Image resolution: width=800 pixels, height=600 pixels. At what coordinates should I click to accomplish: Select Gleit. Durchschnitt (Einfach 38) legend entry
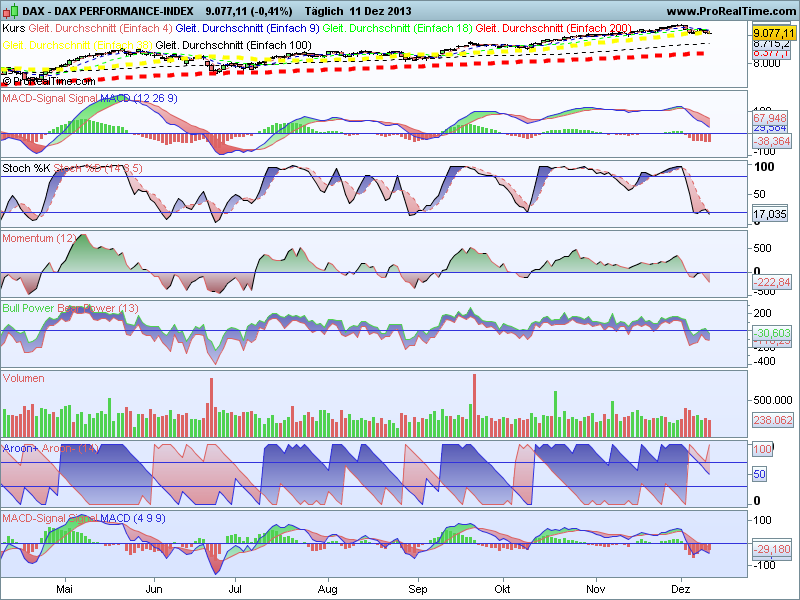pos(77,45)
